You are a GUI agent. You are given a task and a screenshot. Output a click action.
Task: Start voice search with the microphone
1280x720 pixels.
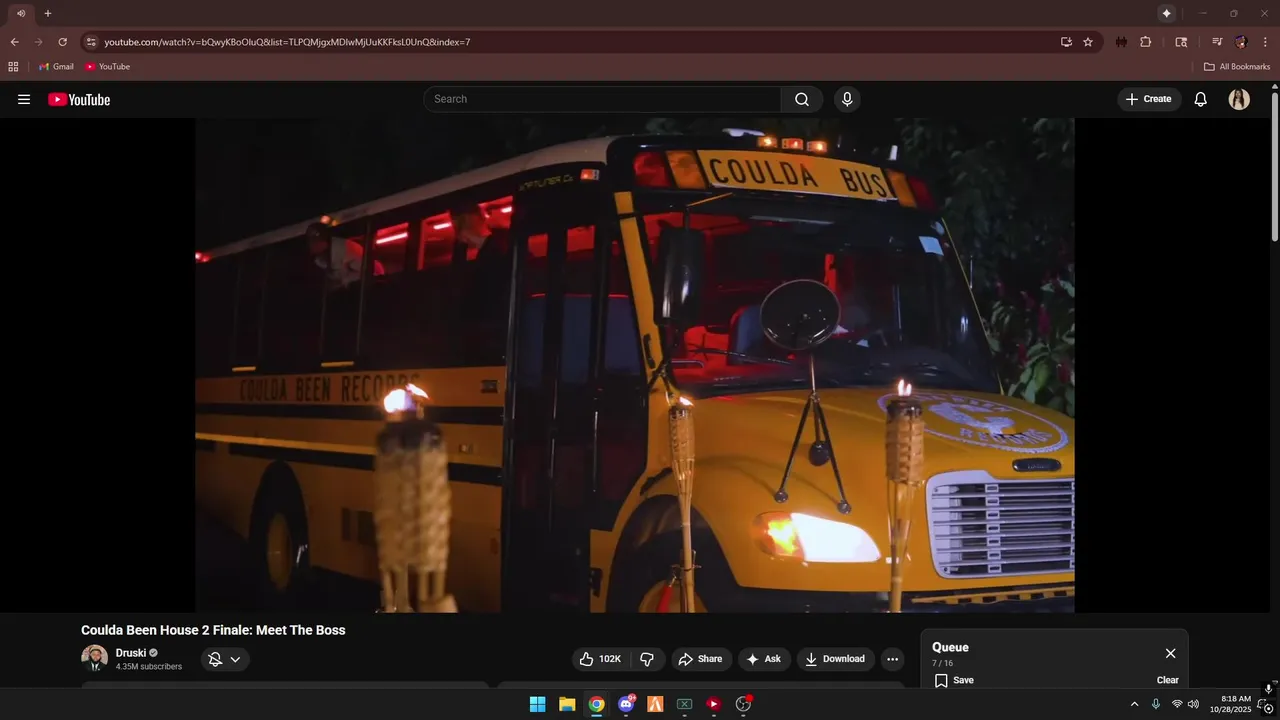(847, 99)
